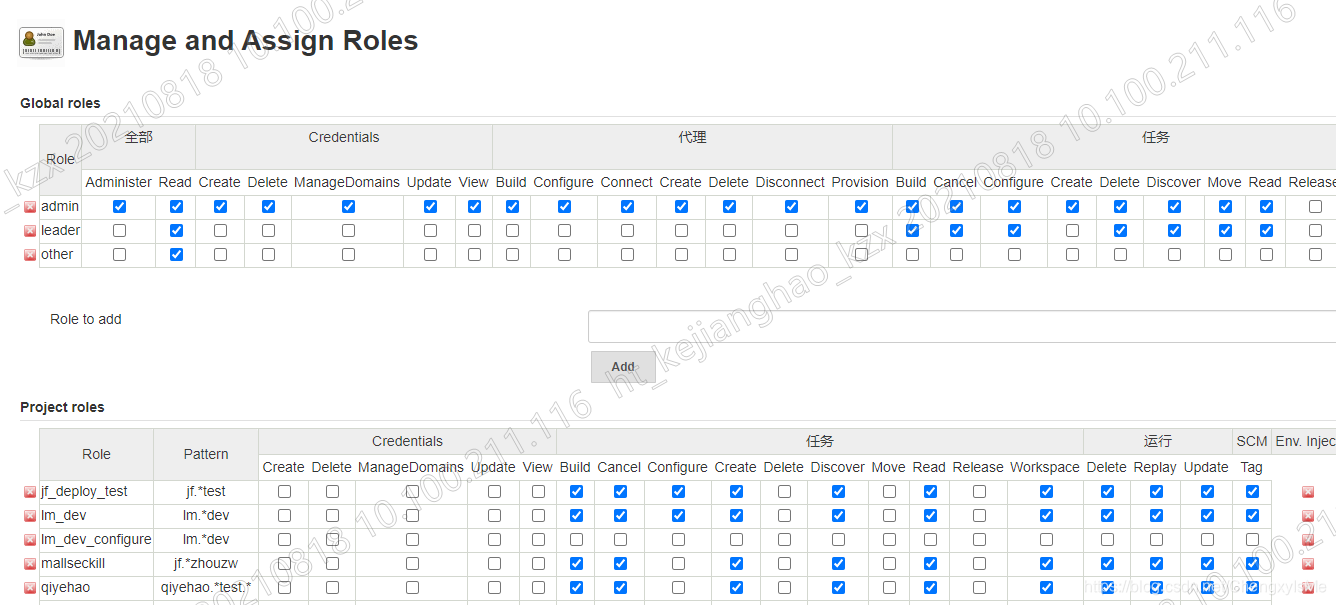
Task: Uncheck global Read for the other role
Action: click(x=177, y=255)
